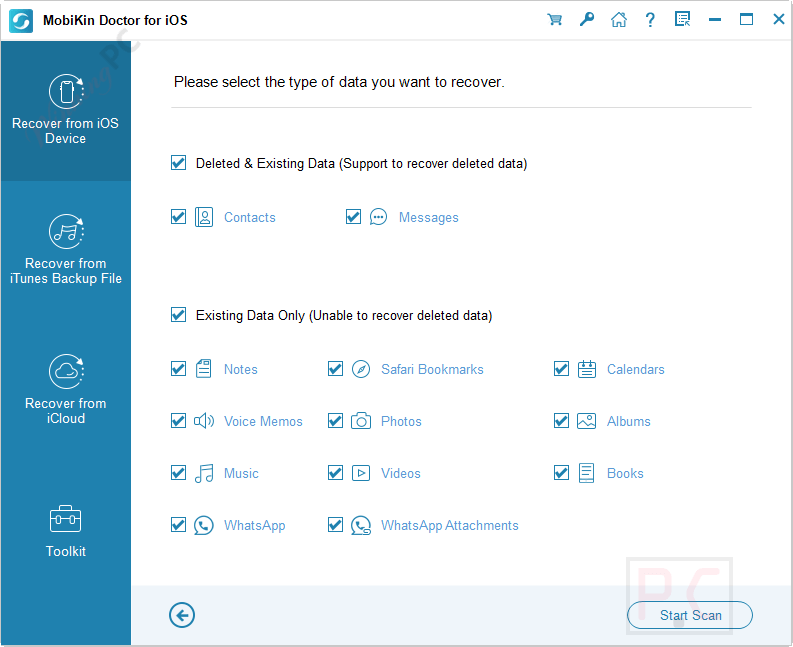Click the Safari Bookmarks label
This screenshot has width=793, height=647.
coord(432,369)
